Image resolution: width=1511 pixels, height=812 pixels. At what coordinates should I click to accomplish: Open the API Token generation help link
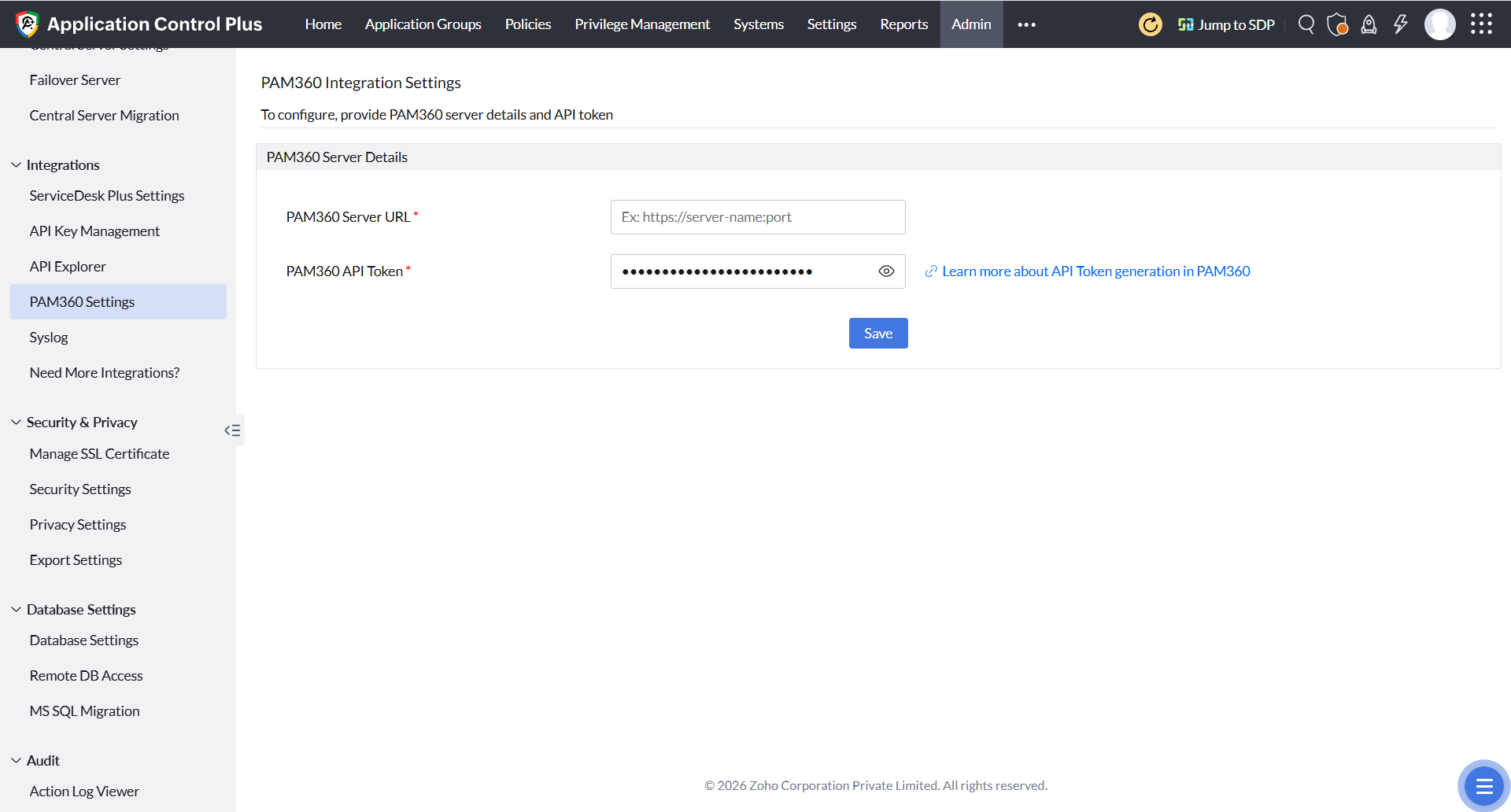click(x=1095, y=271)
